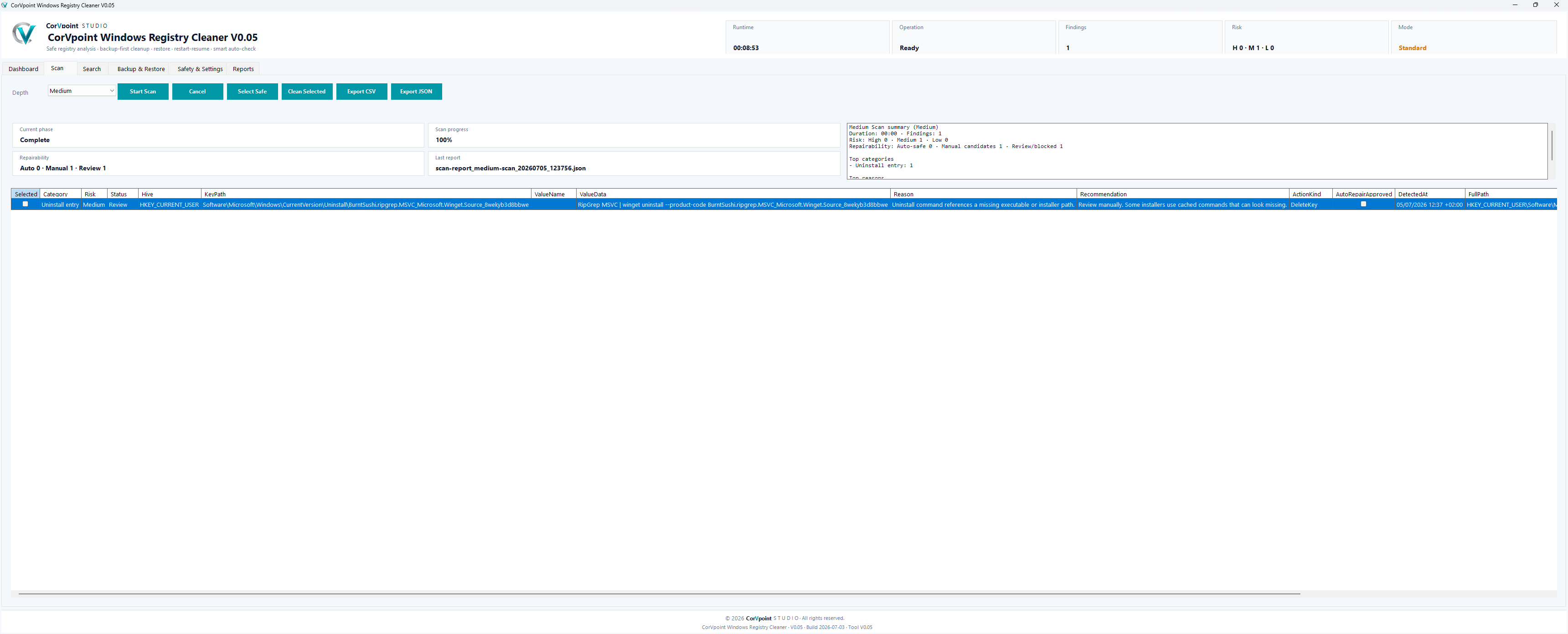The height and width of the screenshot is (634, 1568).
Task: Click the Select Safe button
Action: point(252,91)
